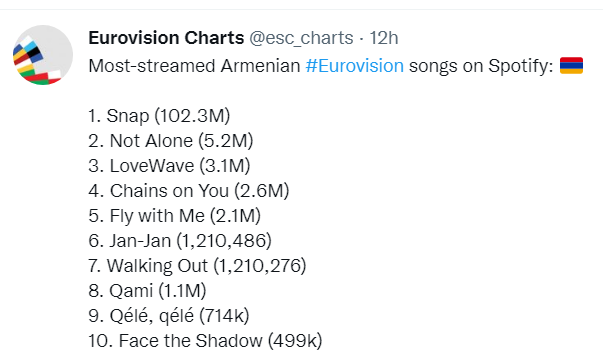Click the words 'songs on Spotify:'
Screen dimensions: 603x363
click(481, 66)
